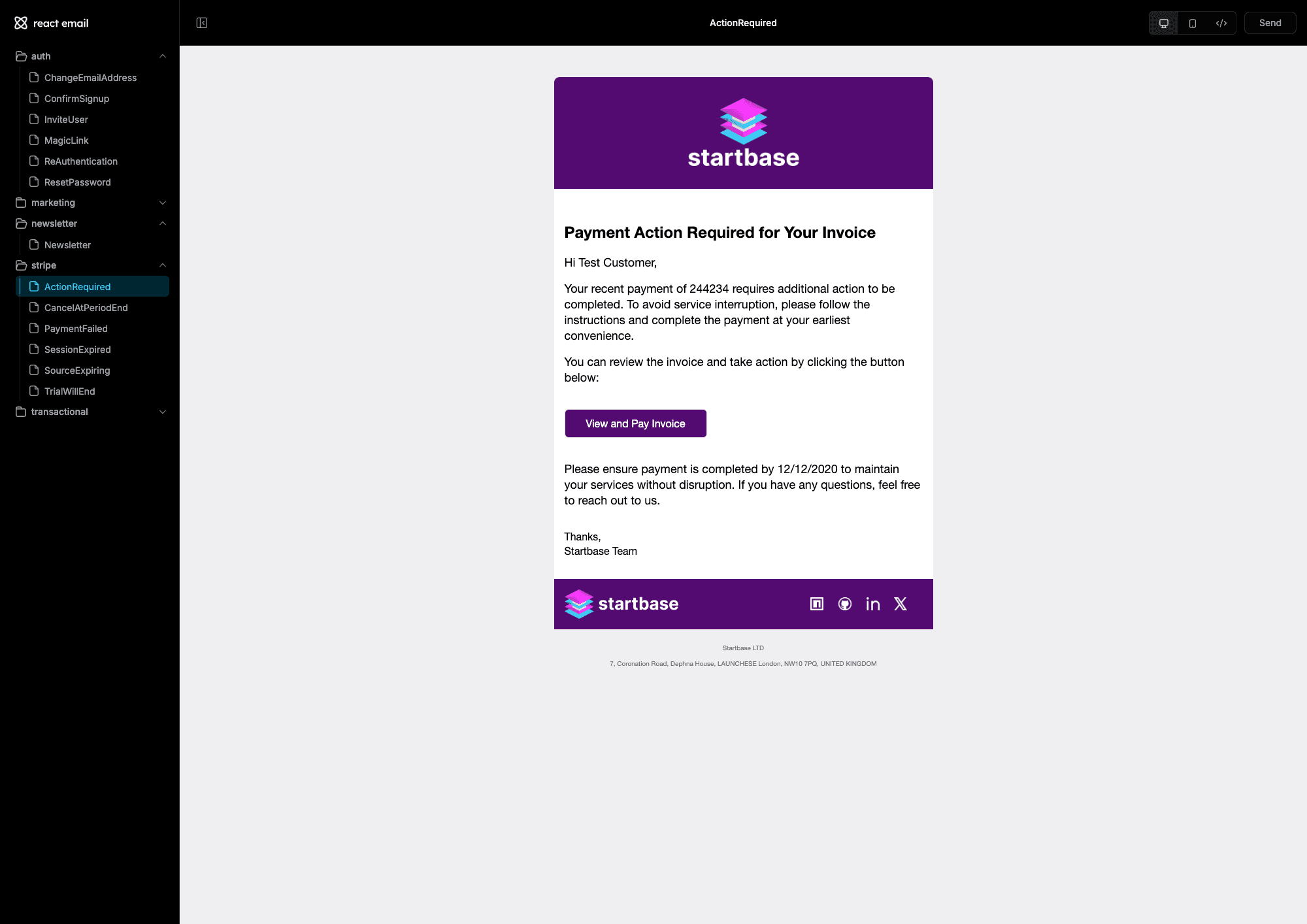Image resolution: width=1307 pixels, height=924 pixels.
Task: Click the Send button top right
Action: tap(1269, 22)
